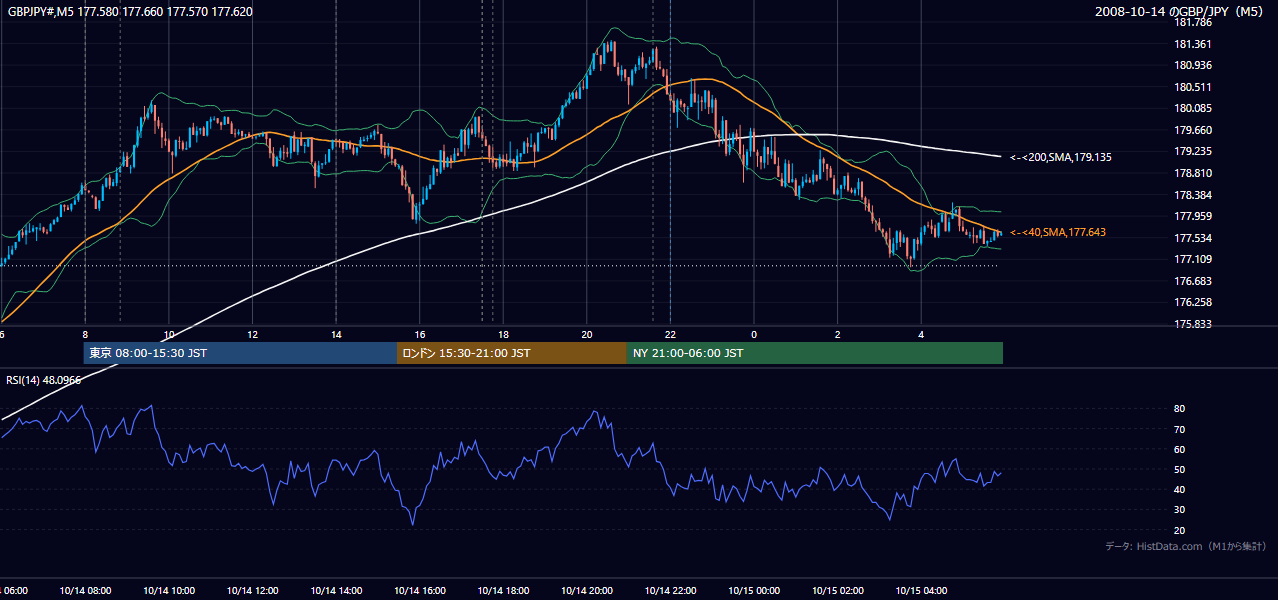The width and height of the screenshot is (1278, 600).
Task: Click the 10/15 00:00 date label
Action: pos(753,591)
